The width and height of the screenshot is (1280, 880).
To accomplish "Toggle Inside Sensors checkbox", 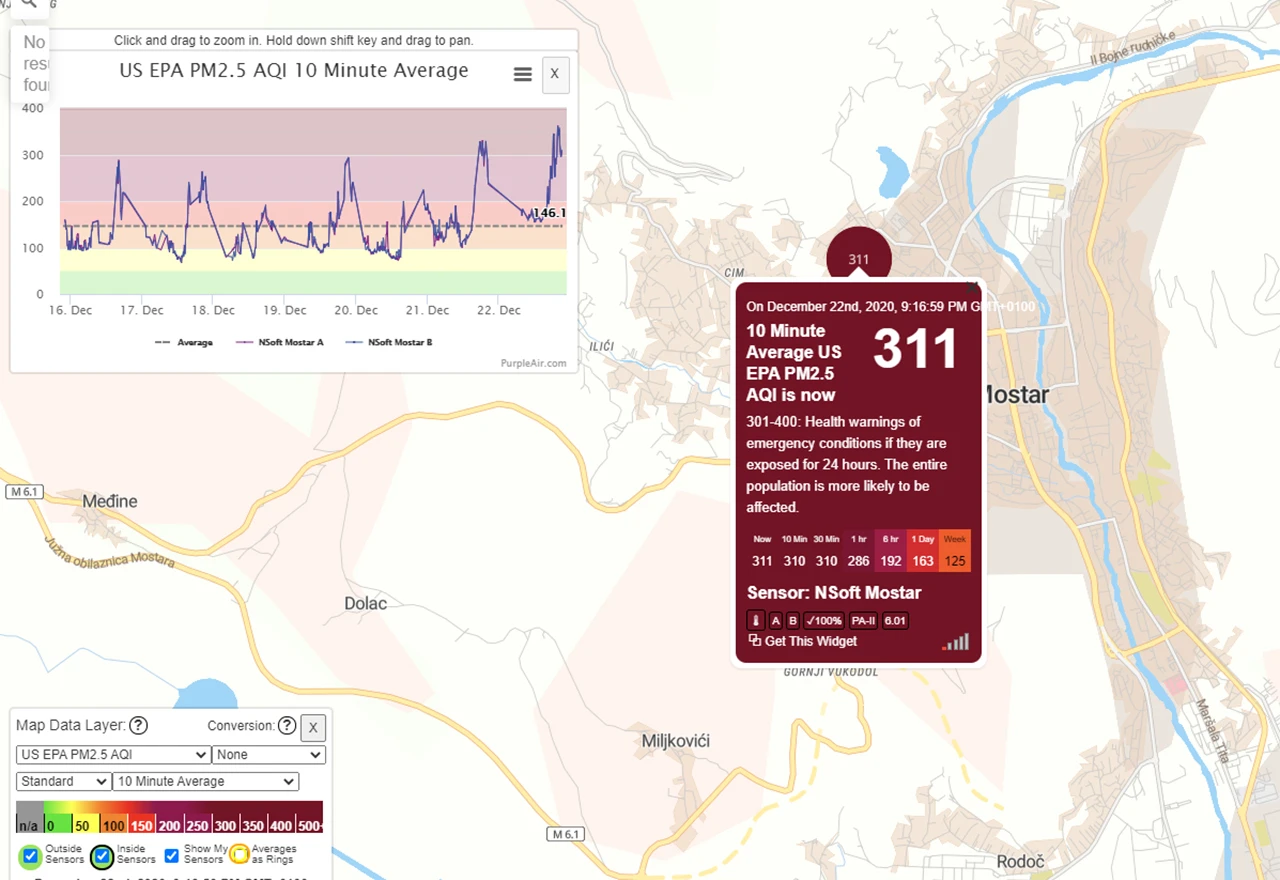I will click(x=102, y=856).
